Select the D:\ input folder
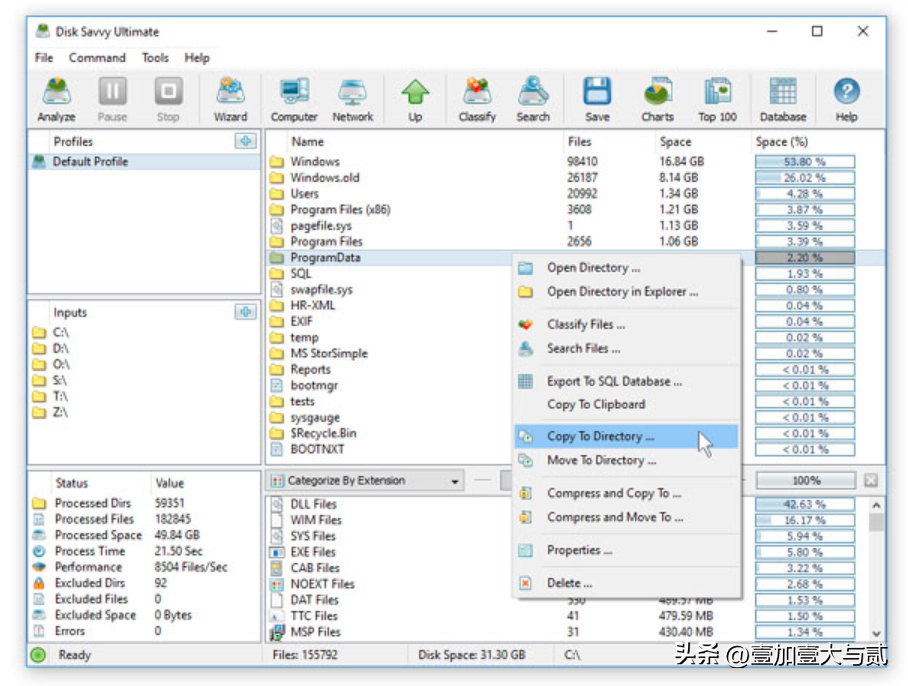 pos(50,348)
